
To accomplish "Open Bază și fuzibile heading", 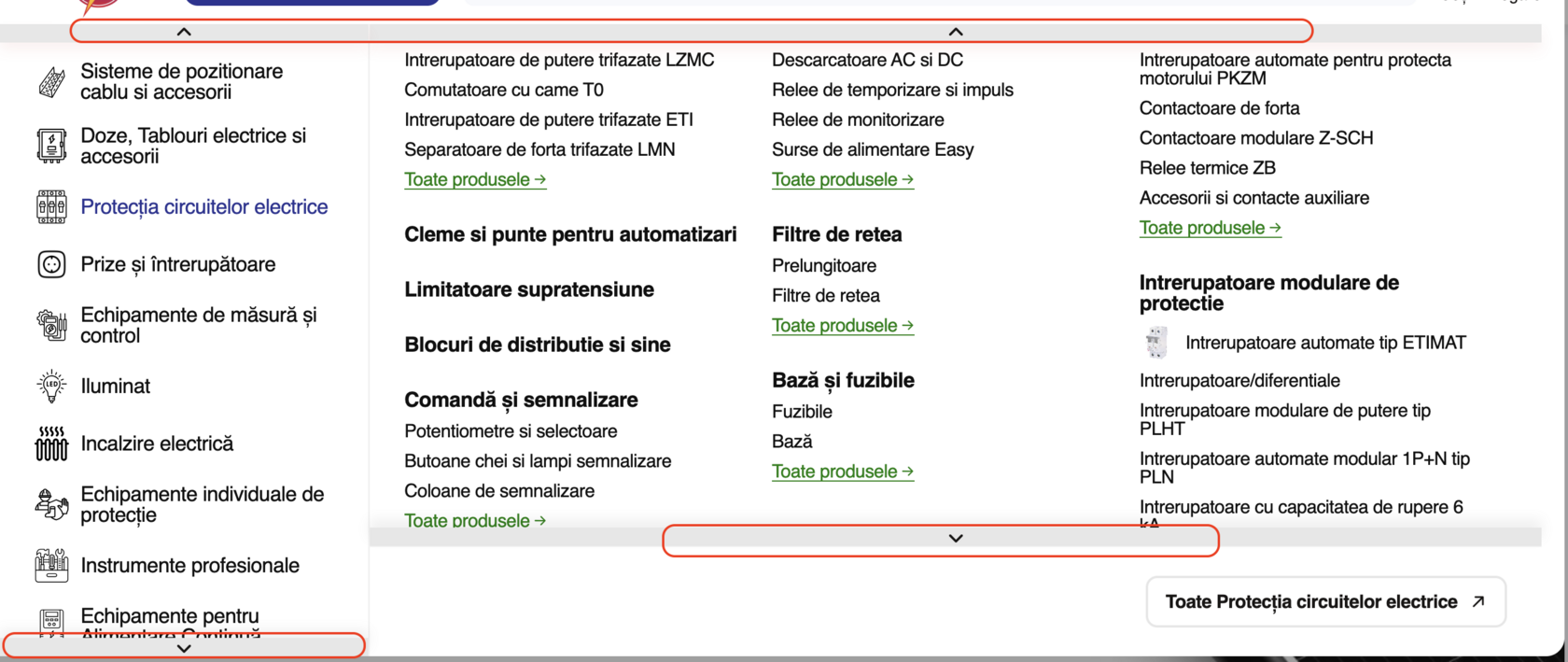I will pos(843,380).
